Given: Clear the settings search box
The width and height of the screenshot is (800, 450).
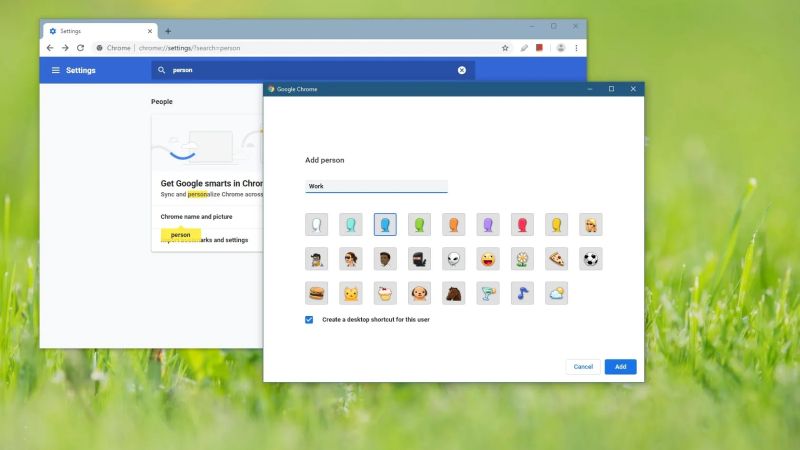Looking at the screenshot, I should point(462,70).
